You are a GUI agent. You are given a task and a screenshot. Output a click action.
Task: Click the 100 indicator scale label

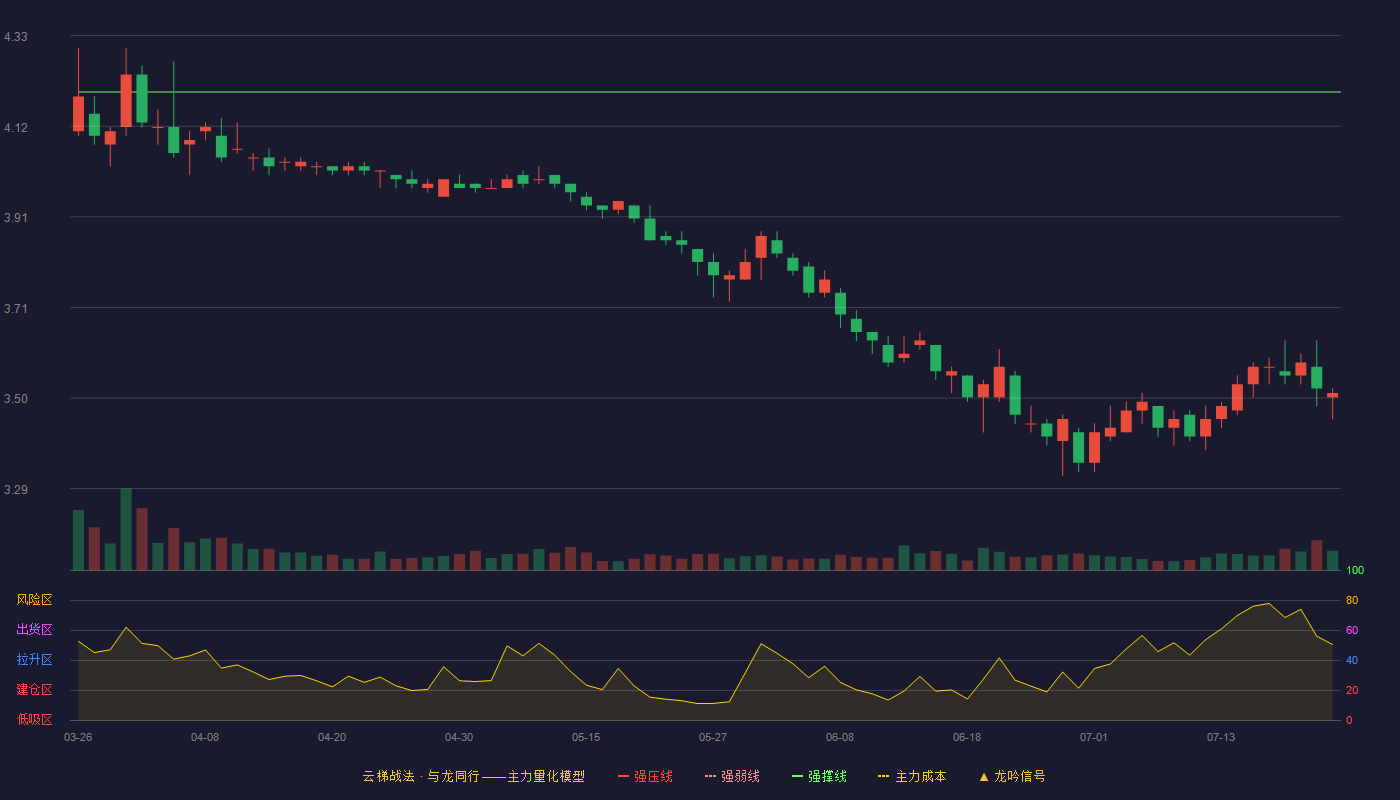pyautogui.click(x=1355, y=570)
